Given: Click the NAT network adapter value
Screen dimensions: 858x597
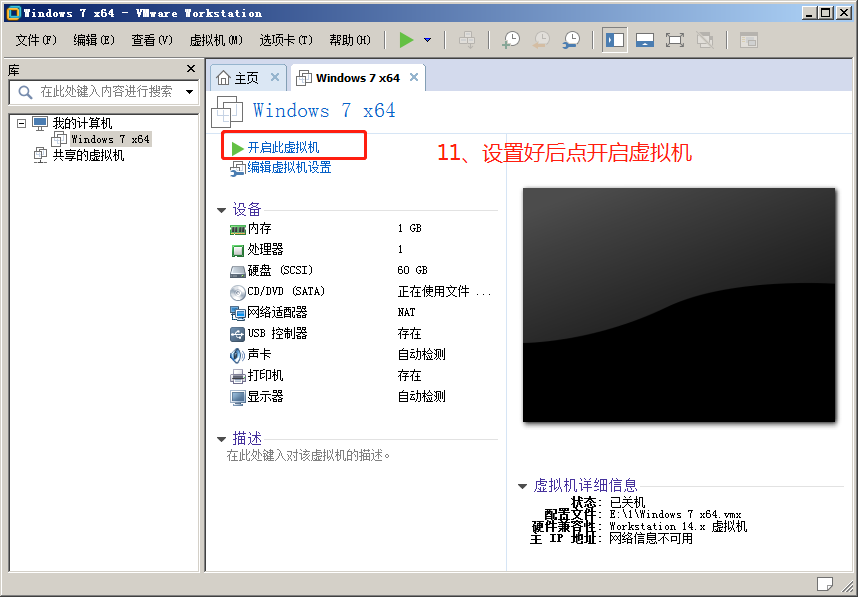Looking at the screenshot, I should 407,312.
